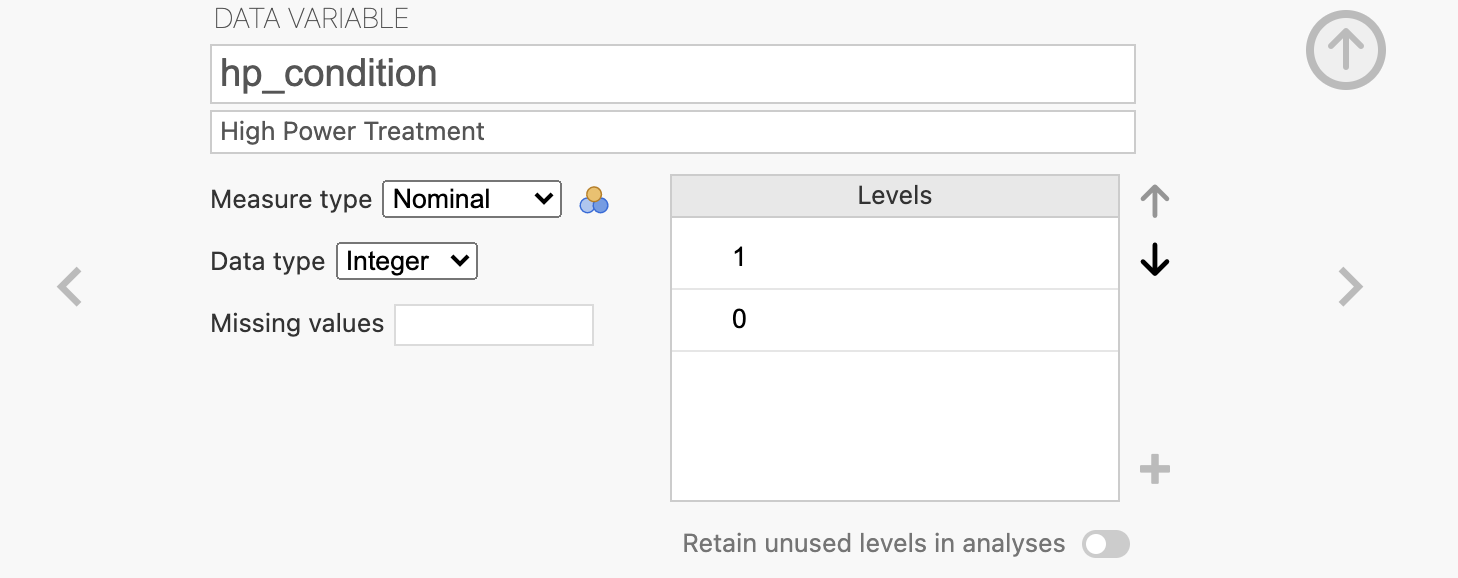Image resolution: width=1458 pixels, height=578 pixels.
Task: Open the Data type Integer dropdown
Action: (407, 261)
